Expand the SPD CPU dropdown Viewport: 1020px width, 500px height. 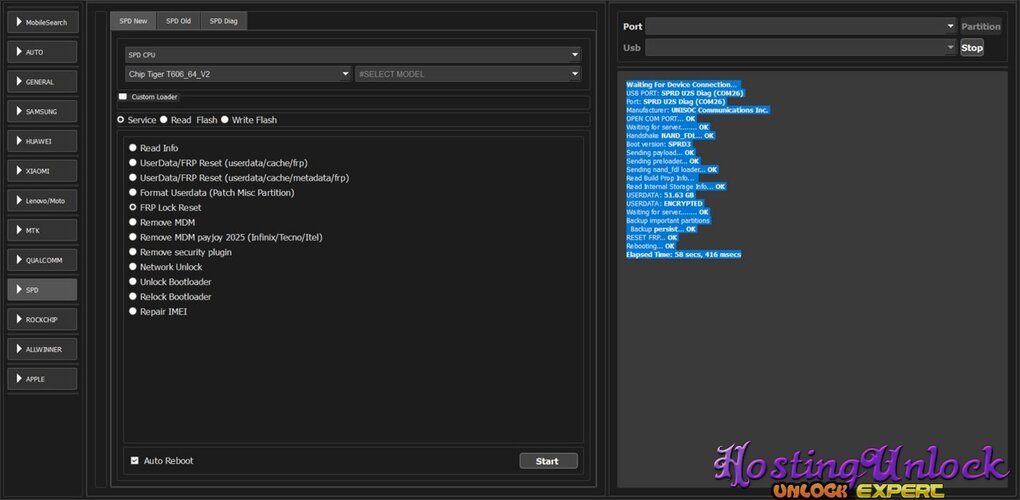pos(352,54)
